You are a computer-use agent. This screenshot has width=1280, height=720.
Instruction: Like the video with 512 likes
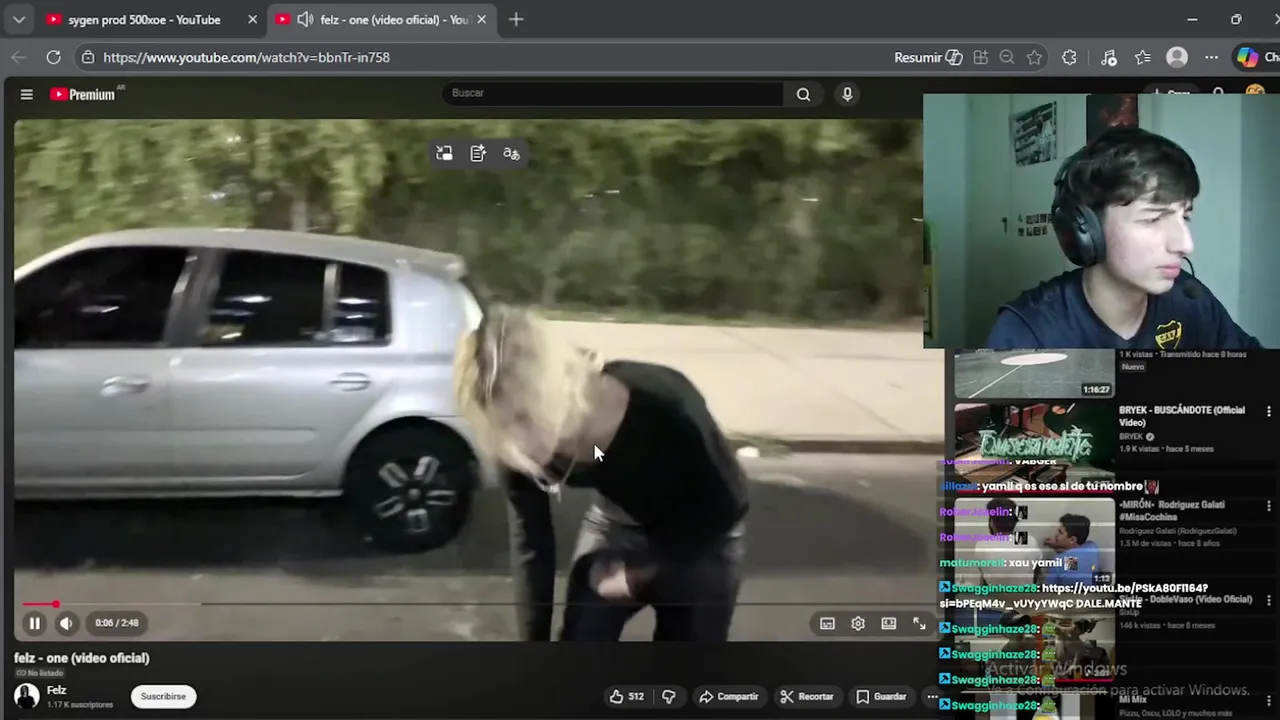pos(627,696)
